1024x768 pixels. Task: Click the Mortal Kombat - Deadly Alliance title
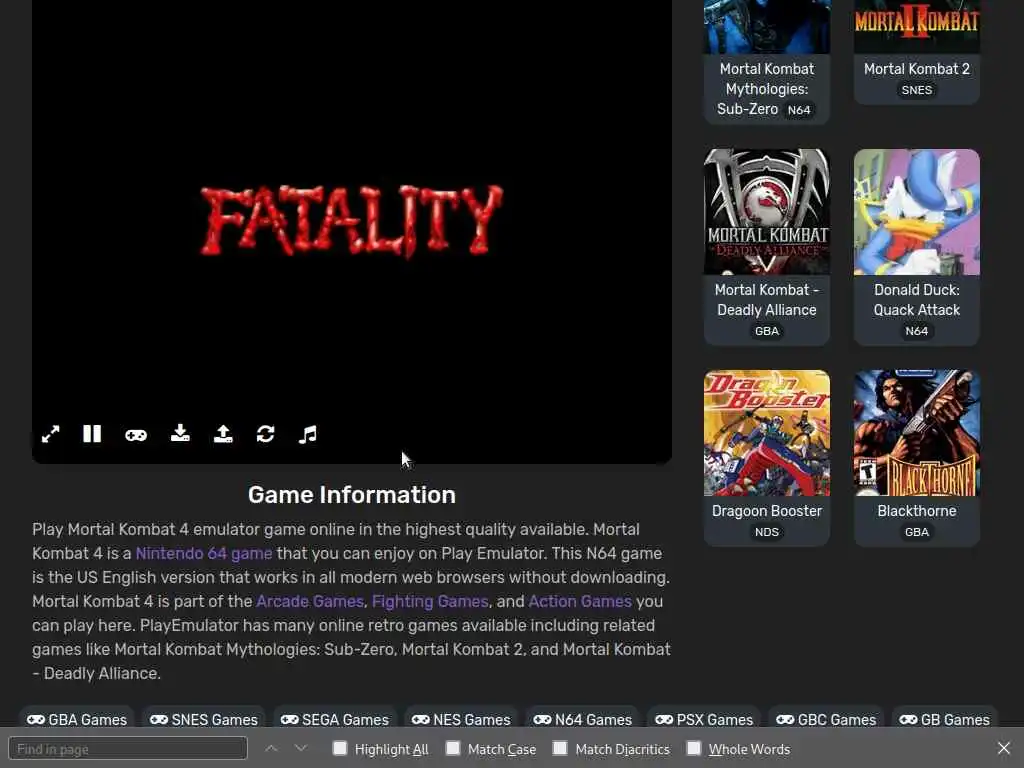(767, 300)
